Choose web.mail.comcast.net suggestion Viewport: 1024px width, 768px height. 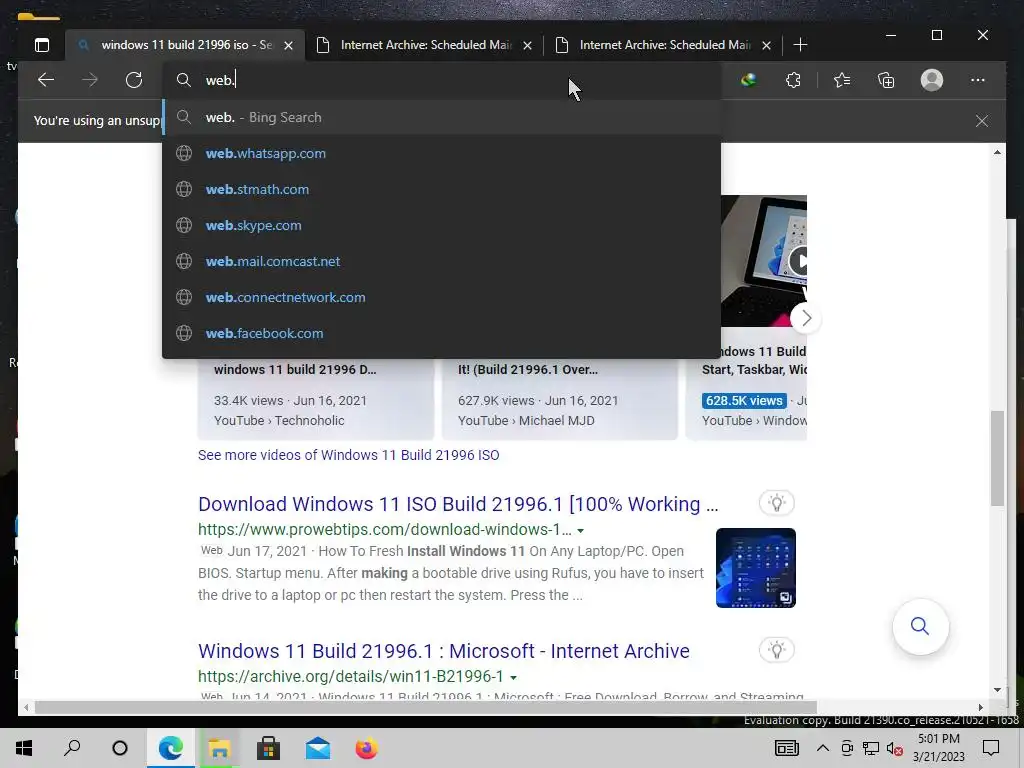441,261
